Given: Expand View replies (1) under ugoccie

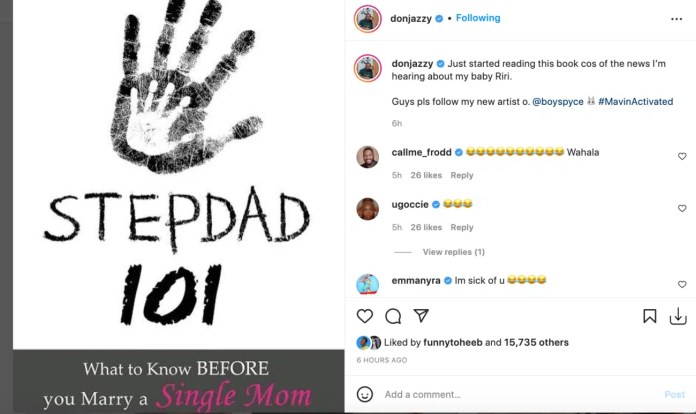Looking at the screenshot, I should pyautogui.click(x=453, y=252).
